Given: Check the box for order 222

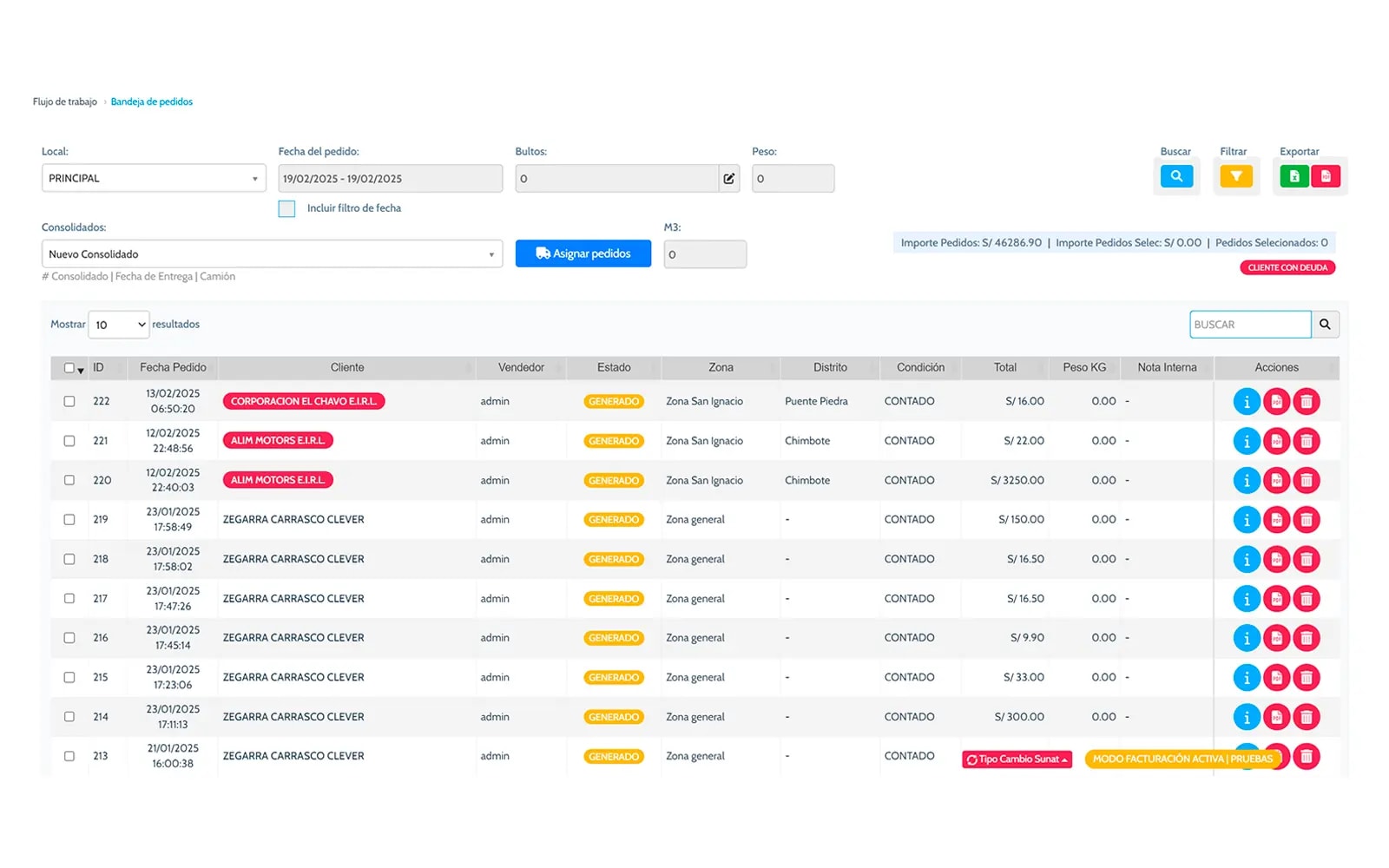Looking at the screenshot, I should [x=69, y=402].
